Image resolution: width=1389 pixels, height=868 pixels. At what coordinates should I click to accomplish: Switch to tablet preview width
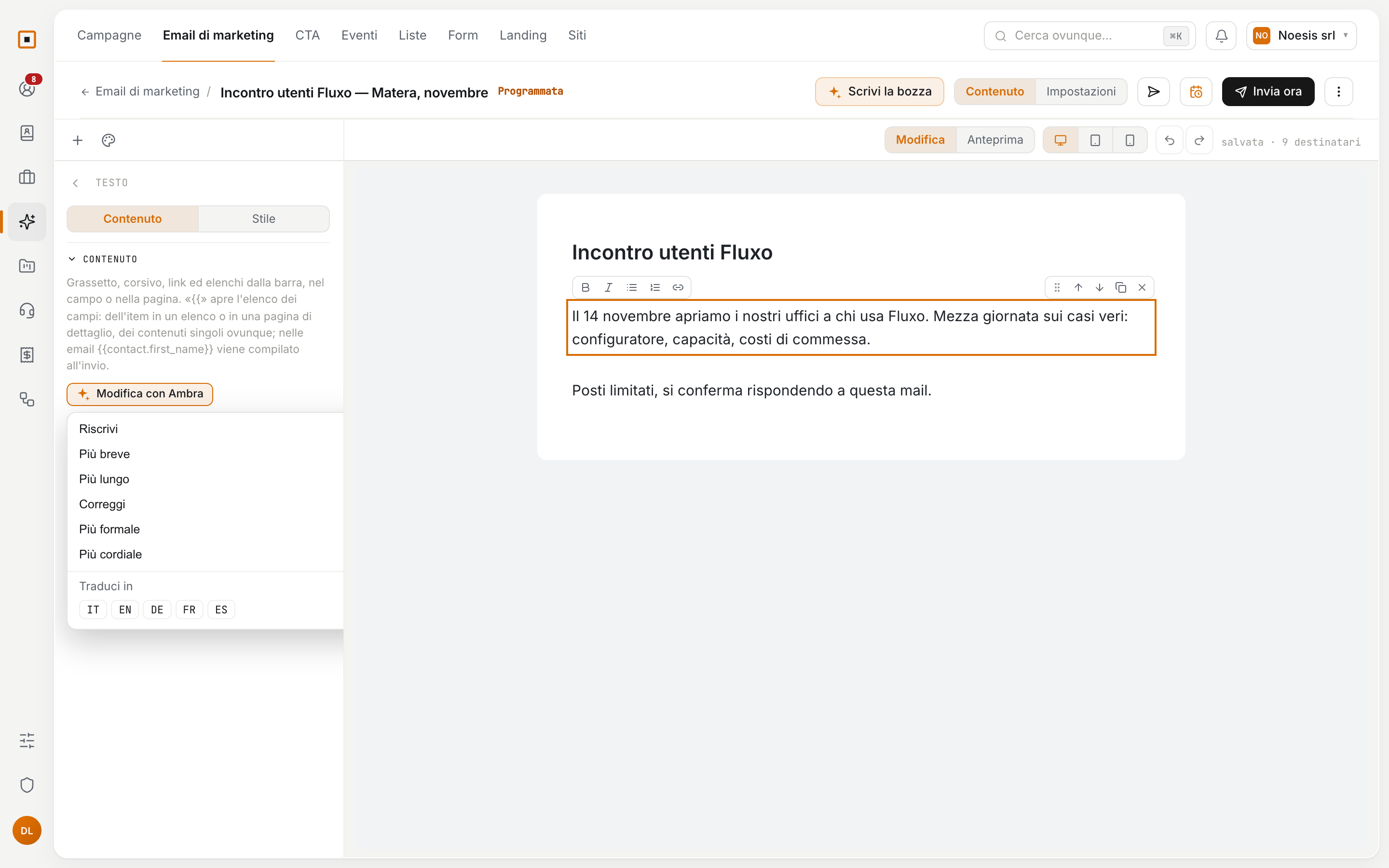pos(1095,140)
